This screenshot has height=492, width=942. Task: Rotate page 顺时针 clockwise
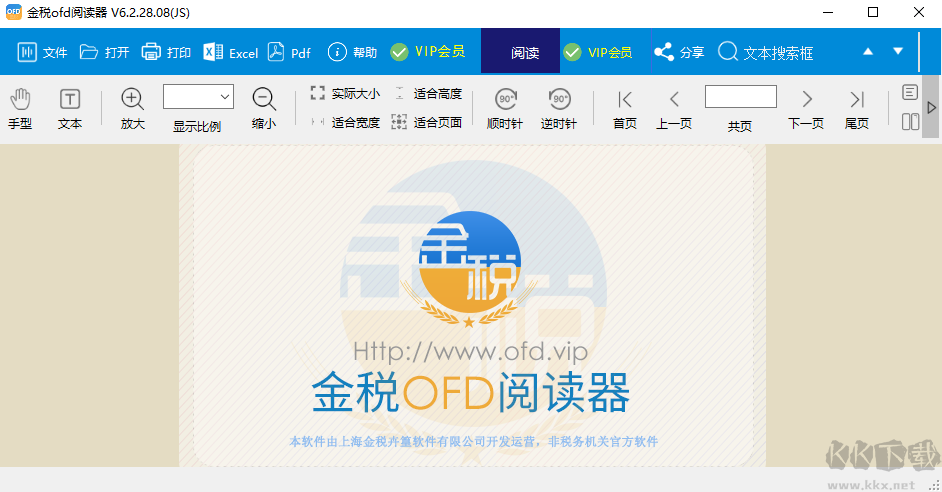pyautogui.click(x=505, y=109)
